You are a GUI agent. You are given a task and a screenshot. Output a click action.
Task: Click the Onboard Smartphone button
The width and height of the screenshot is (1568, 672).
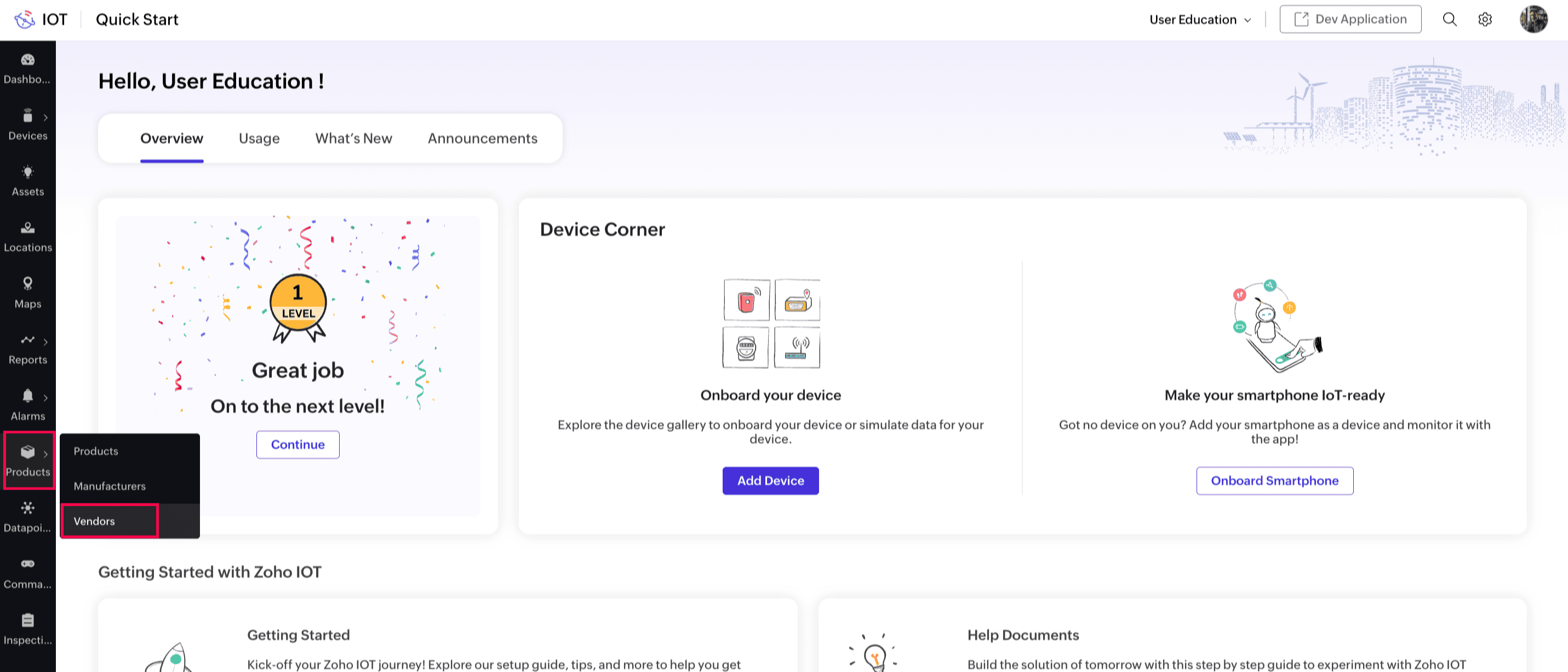click(x=1274, y=481)
